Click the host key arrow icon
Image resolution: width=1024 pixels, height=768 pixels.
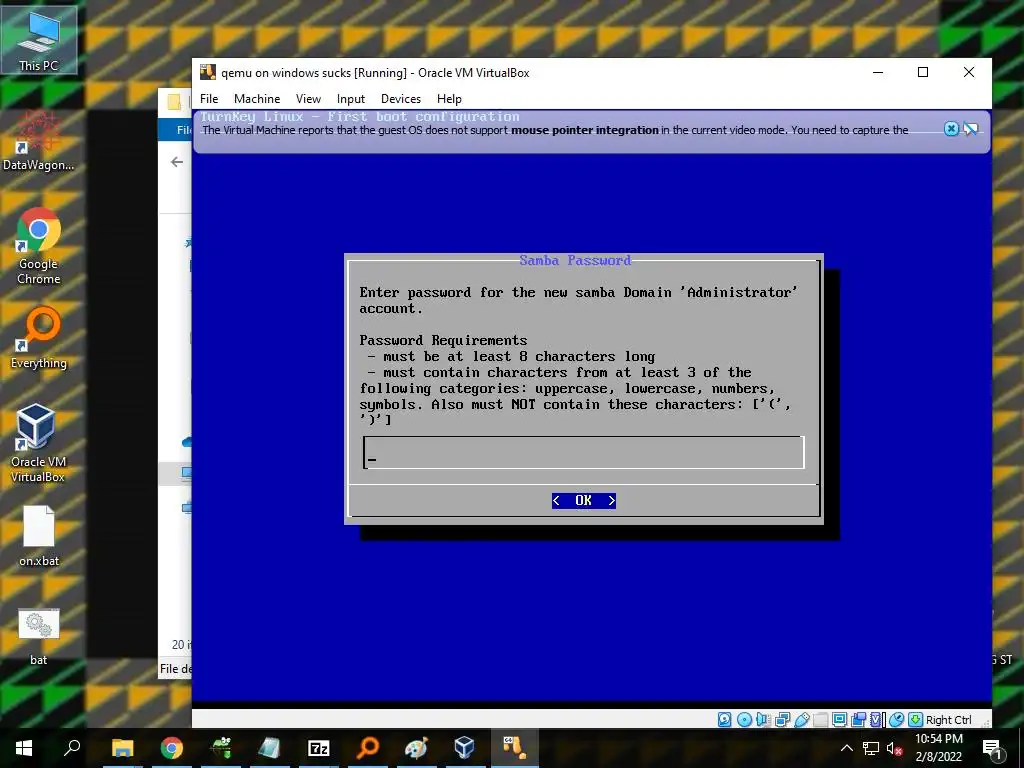[916, 720]
